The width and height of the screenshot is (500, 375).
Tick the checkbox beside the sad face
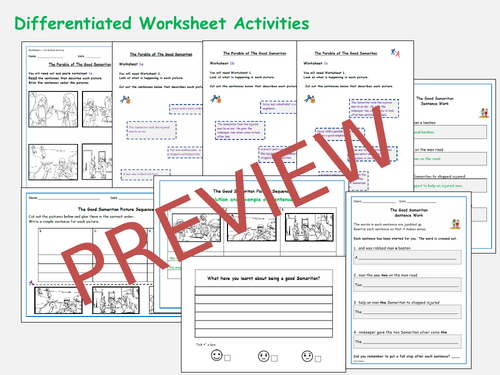(318, 359)
